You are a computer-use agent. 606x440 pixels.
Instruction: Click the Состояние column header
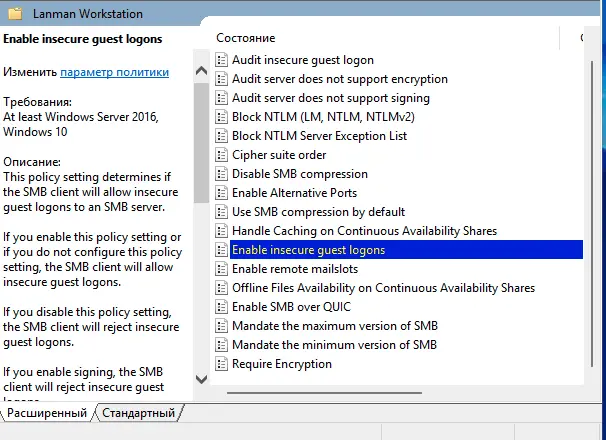pyautogui.click(x=246, y=37)
